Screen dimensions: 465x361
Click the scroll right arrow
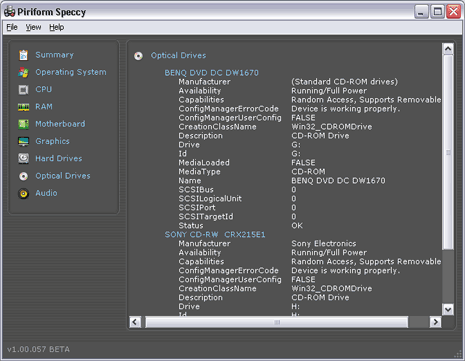tap(436, 322)
